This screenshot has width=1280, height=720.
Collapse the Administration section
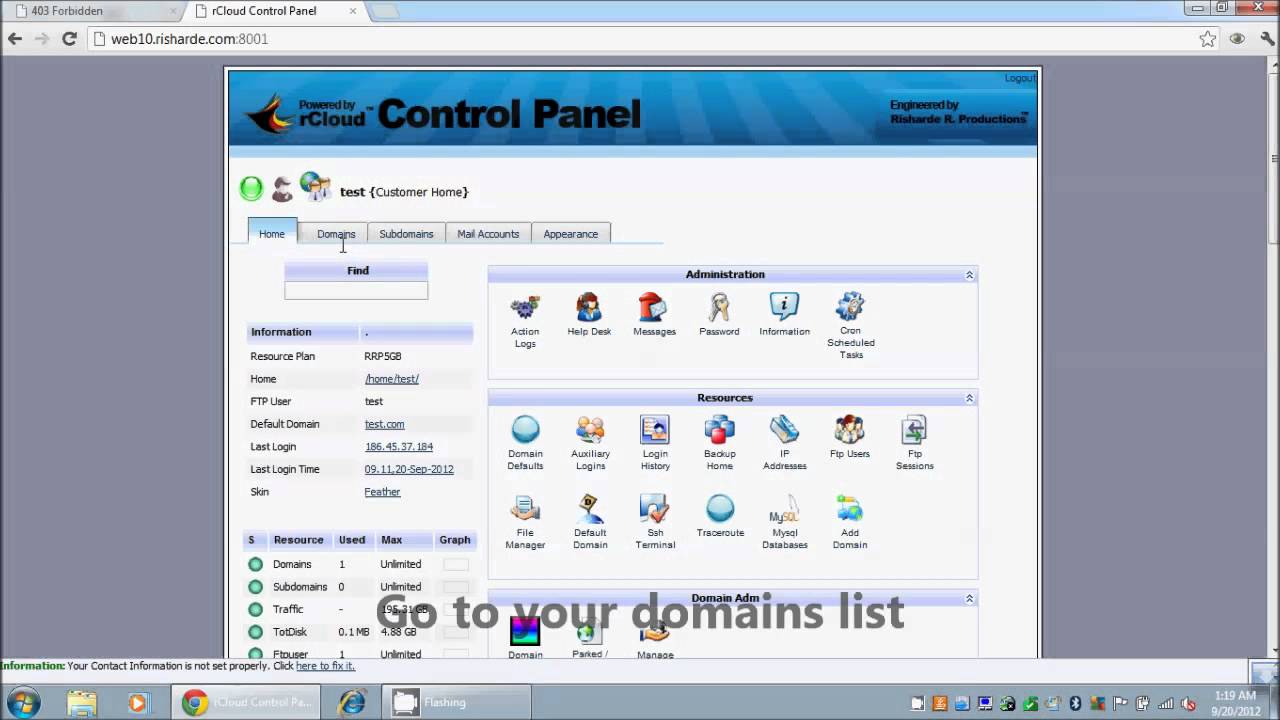[969, 275]
